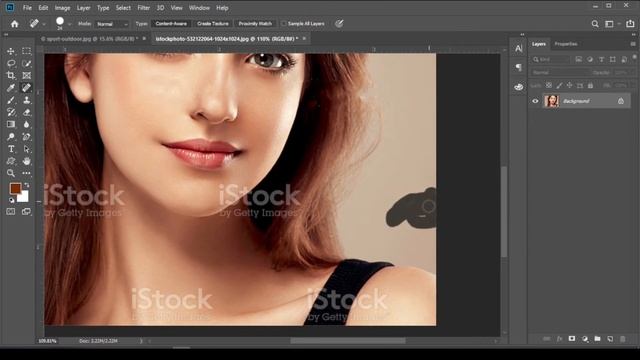Open layer blend mode Normal dropdown
This screenshot has height=360, width=640.
click(560, 73)
